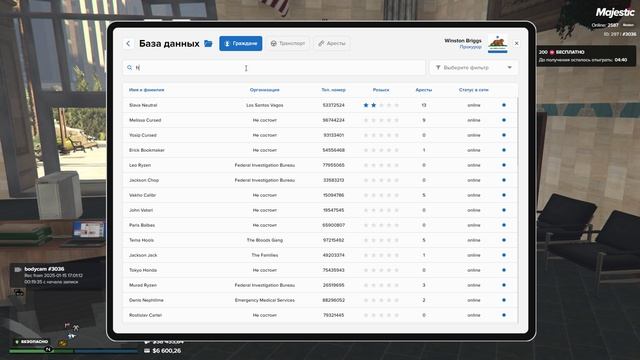Click the bodycam #3036 label in the game HUD
The image size is (640, 360).
[x=44, y=269]
